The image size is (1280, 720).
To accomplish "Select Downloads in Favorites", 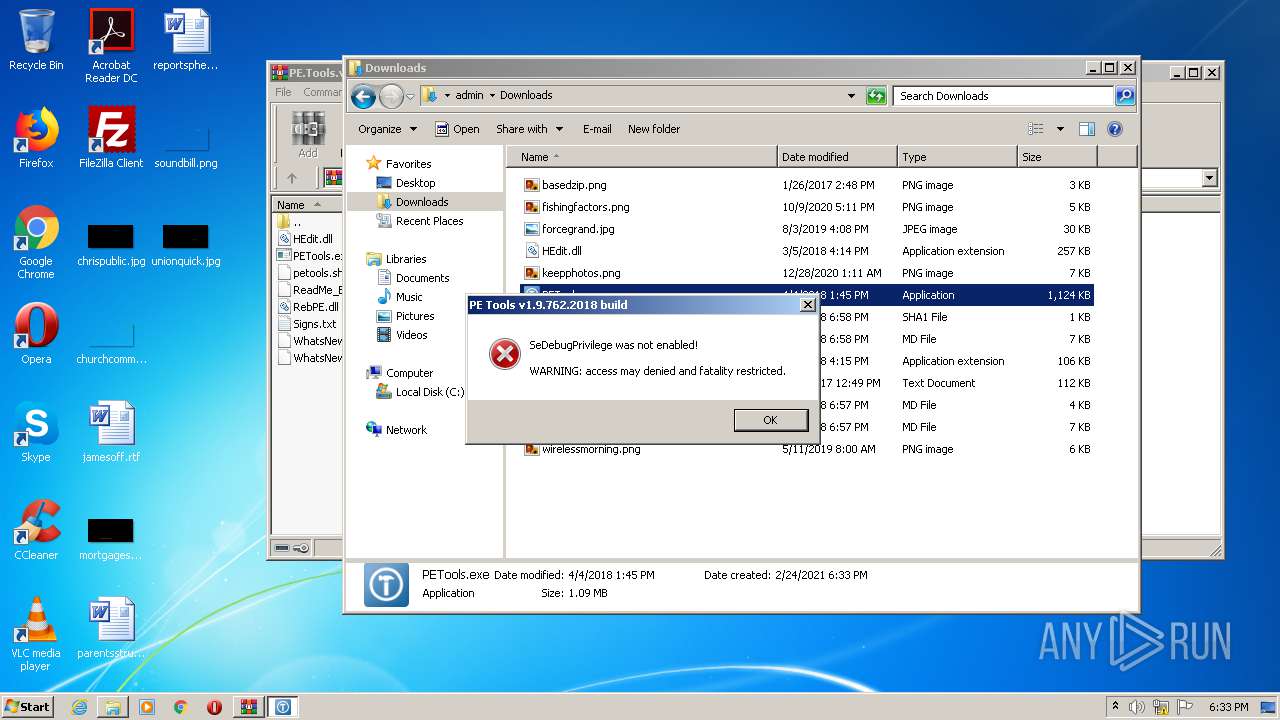I will [x=422, y=202].
